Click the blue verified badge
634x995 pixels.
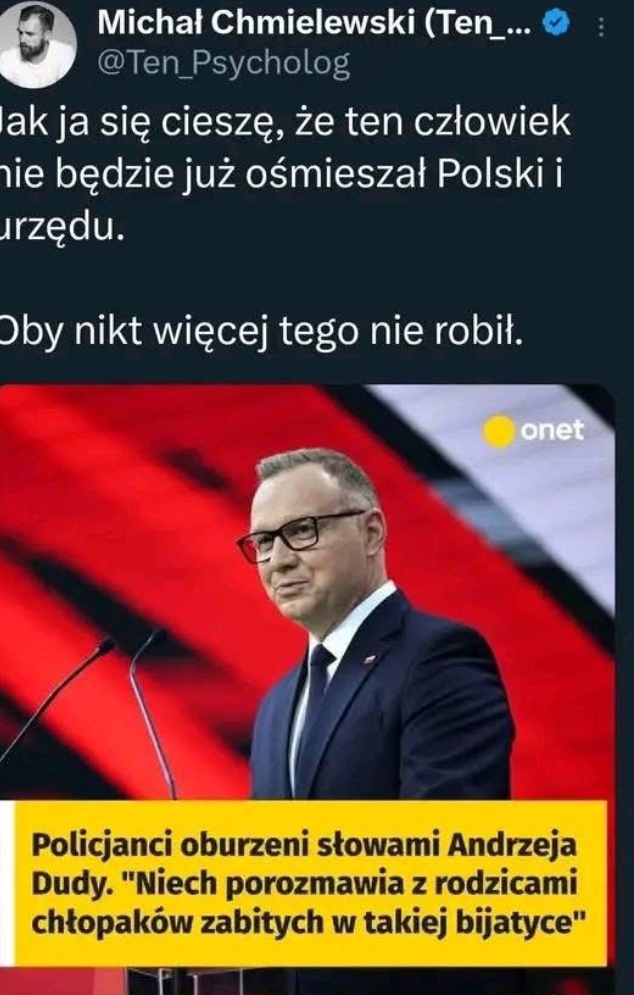click(x=557, y=23)
